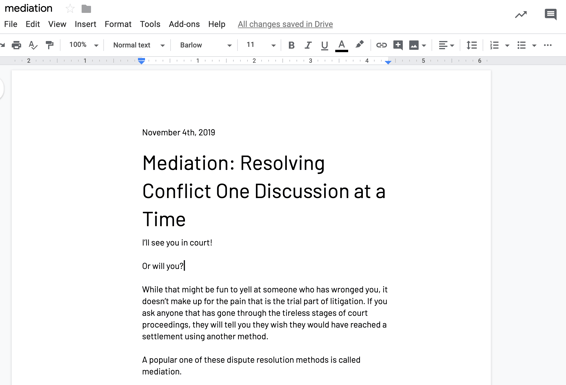Expand the Insert image dropdown arrow
Screen dimensions: 566x385
pyautogui.click(x=424, y=45)
